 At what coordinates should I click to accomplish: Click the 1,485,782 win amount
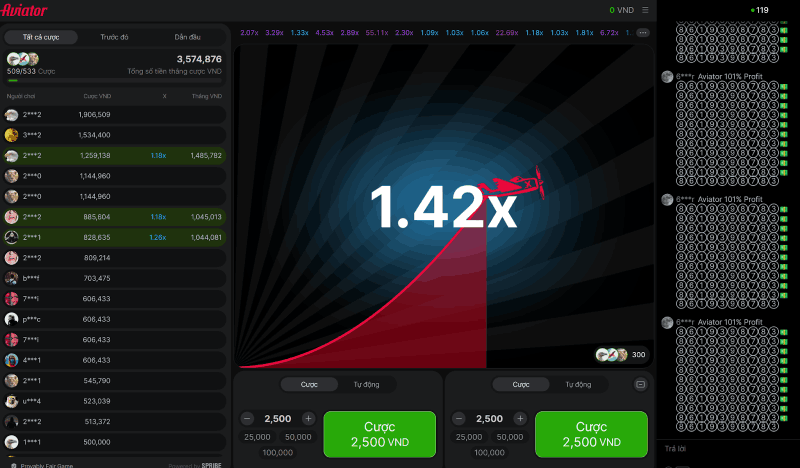click(x=206, y=156)
